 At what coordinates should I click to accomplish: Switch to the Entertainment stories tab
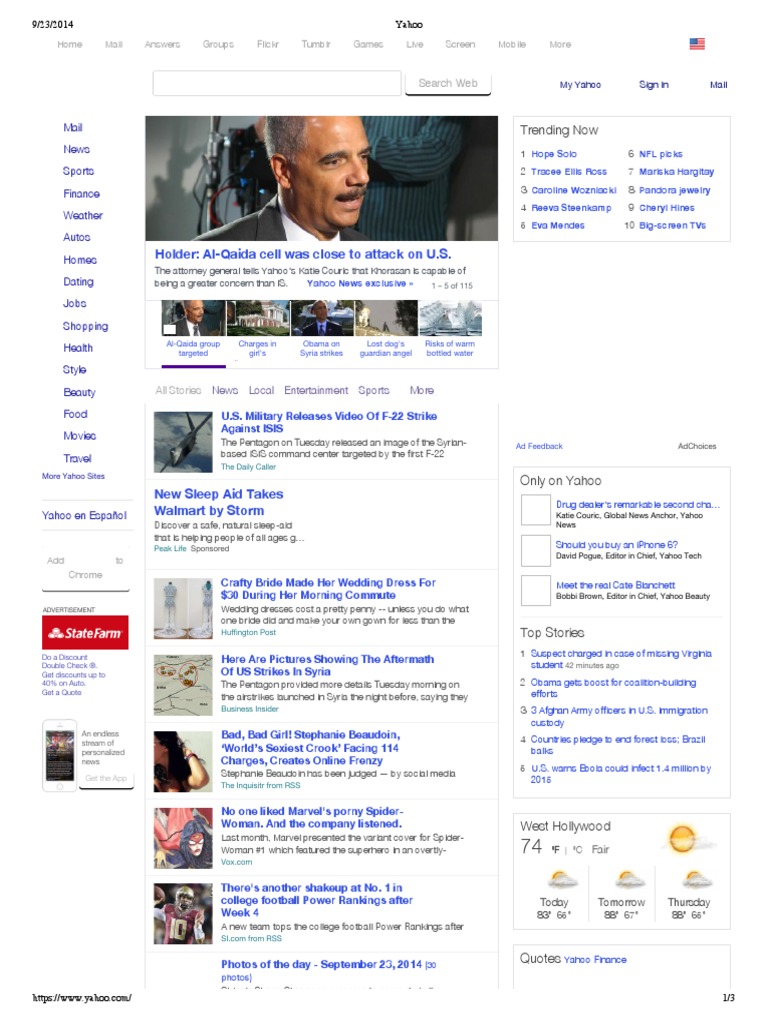[316, 390]
